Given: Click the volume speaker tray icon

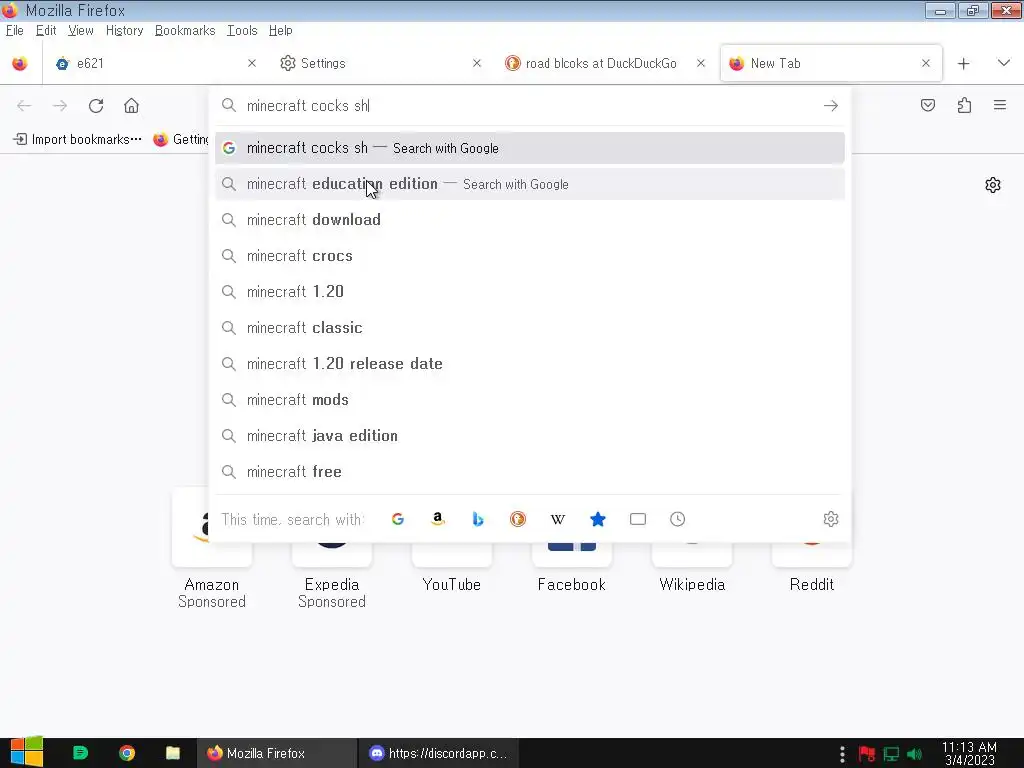Looking at the screenshot, I should [x=914, y=754].
